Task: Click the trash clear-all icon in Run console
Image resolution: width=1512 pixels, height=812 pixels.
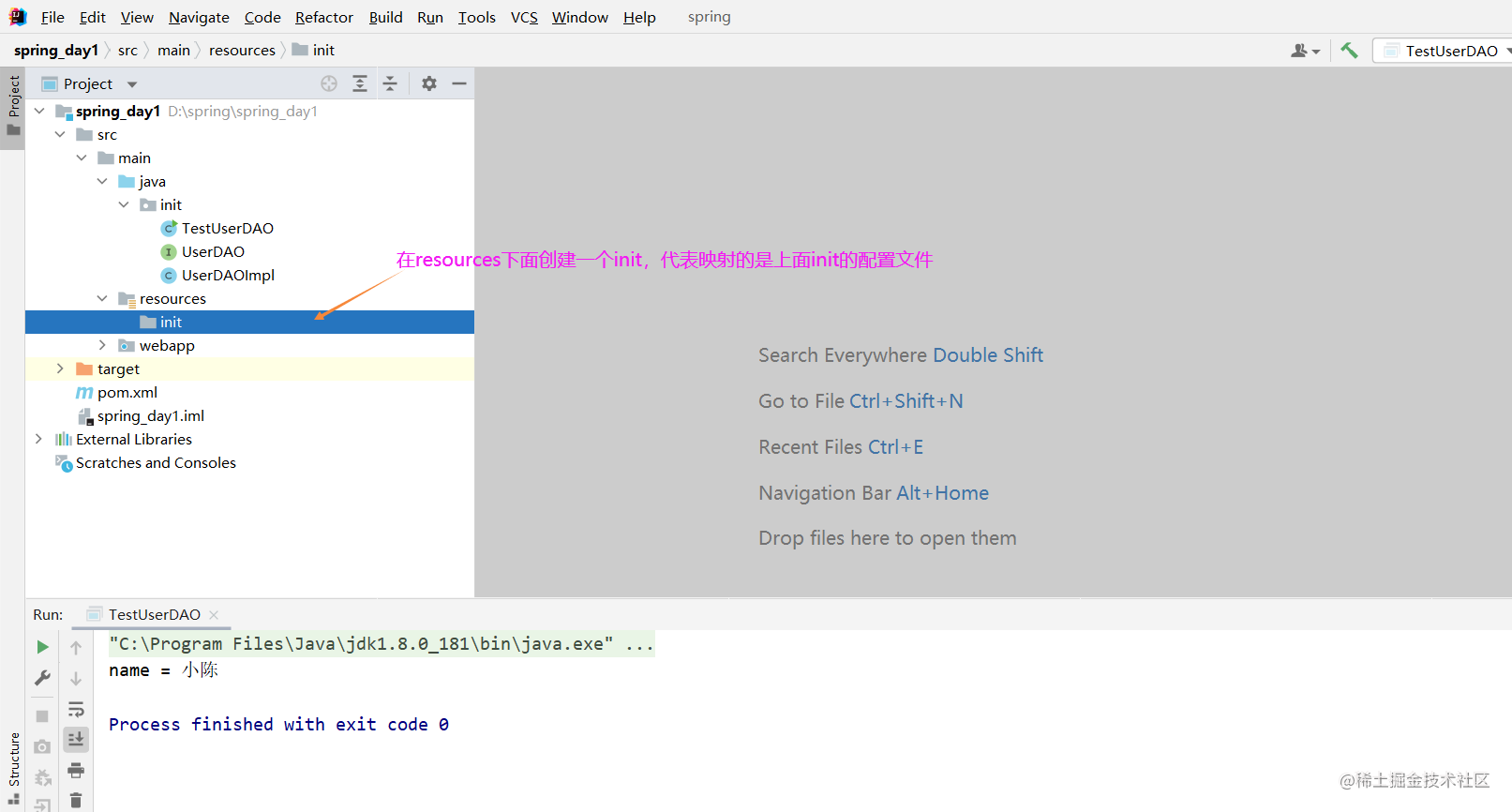Action: [76, 801]
